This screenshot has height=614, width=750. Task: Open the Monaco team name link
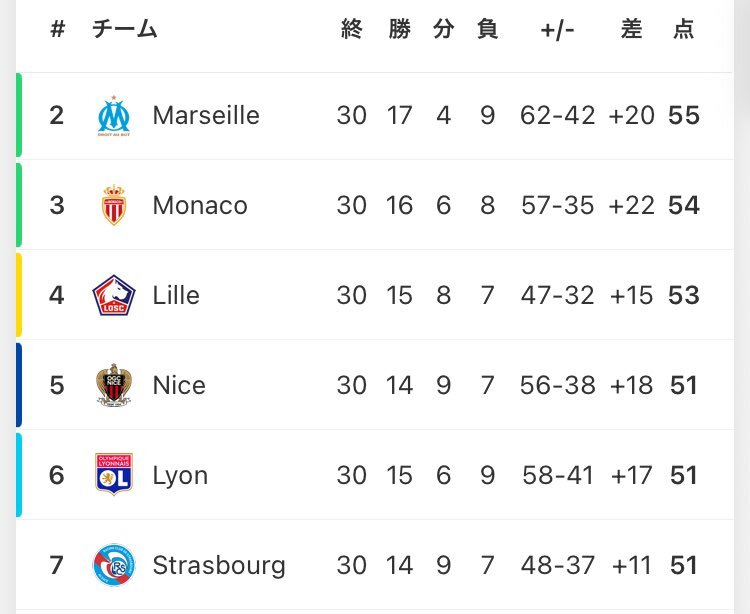point(200,205)
